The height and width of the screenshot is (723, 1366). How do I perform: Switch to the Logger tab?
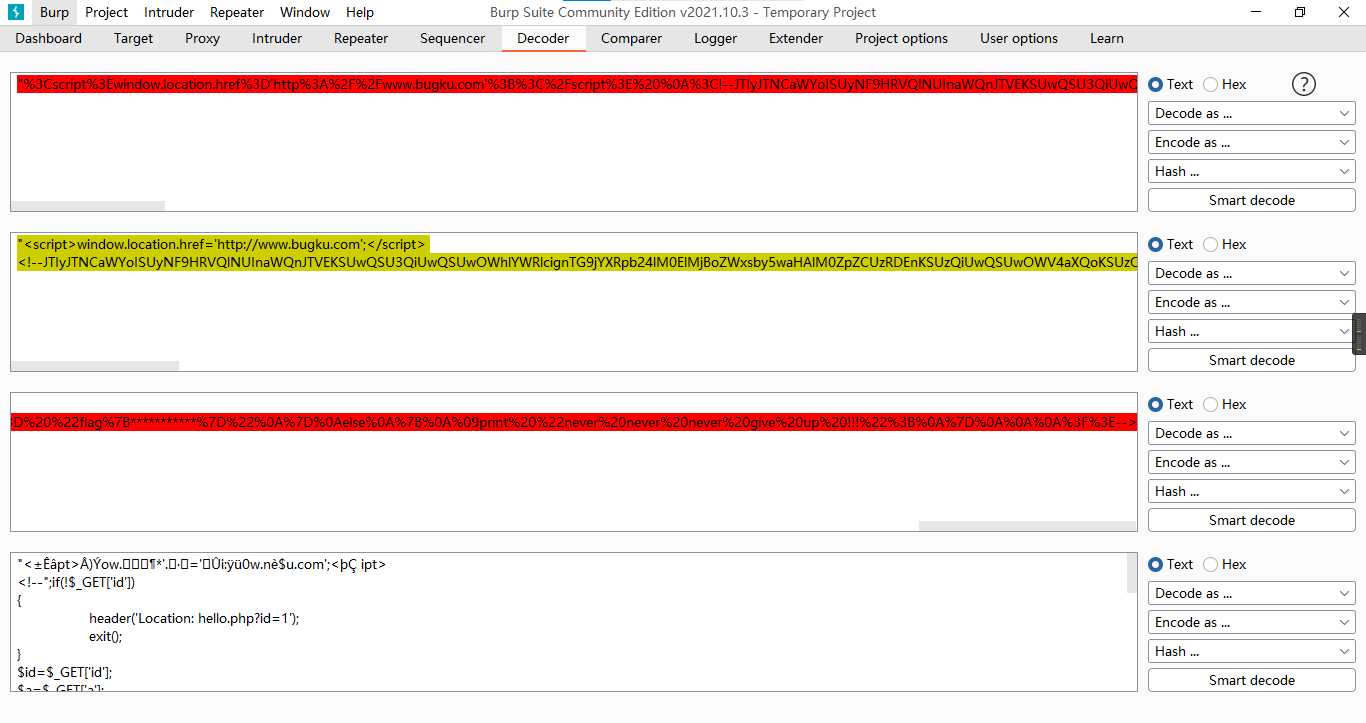coord(716,38)
